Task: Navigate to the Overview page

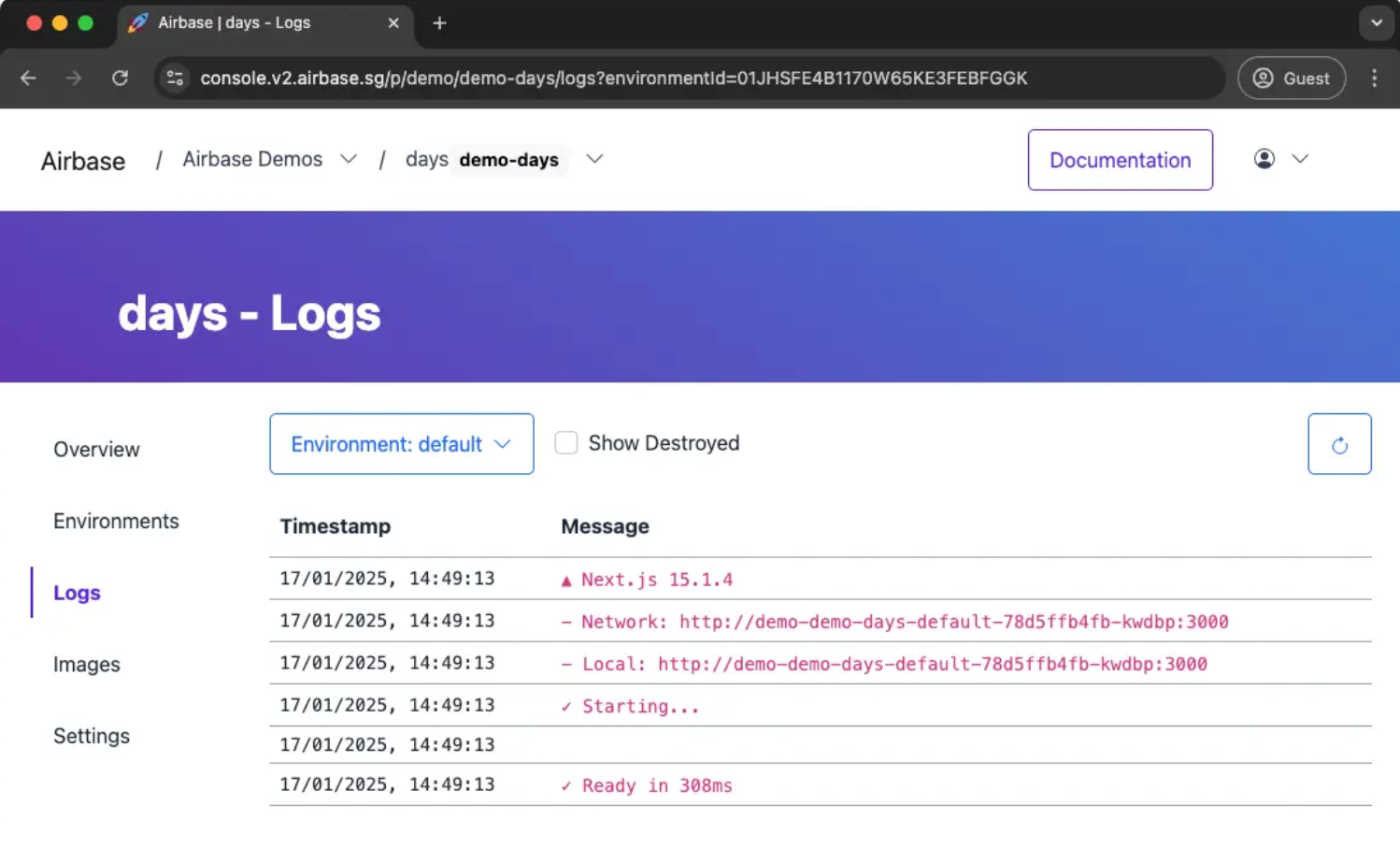Action: (96, 449)
